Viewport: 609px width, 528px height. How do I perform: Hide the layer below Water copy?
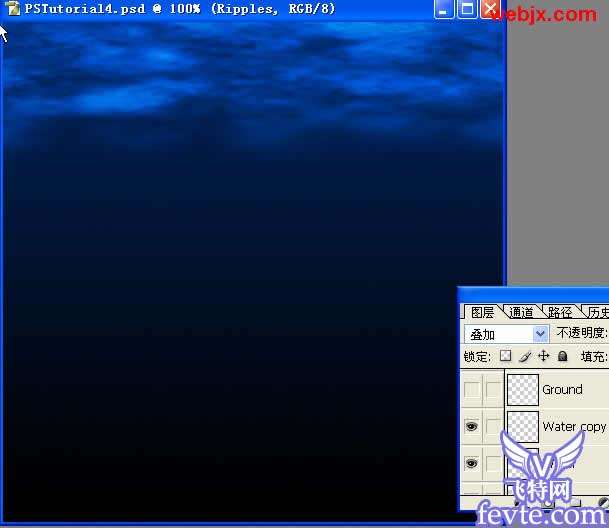pyautogui.click(x=472, y=463)
